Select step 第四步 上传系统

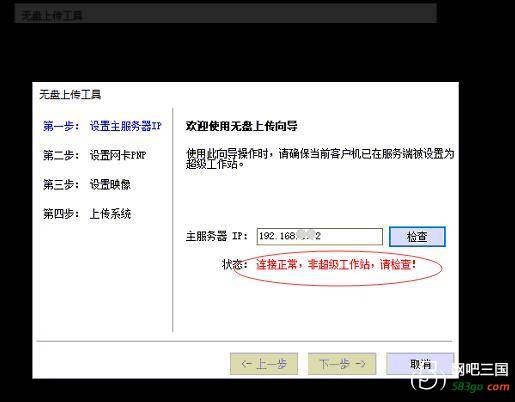point(87,214)
